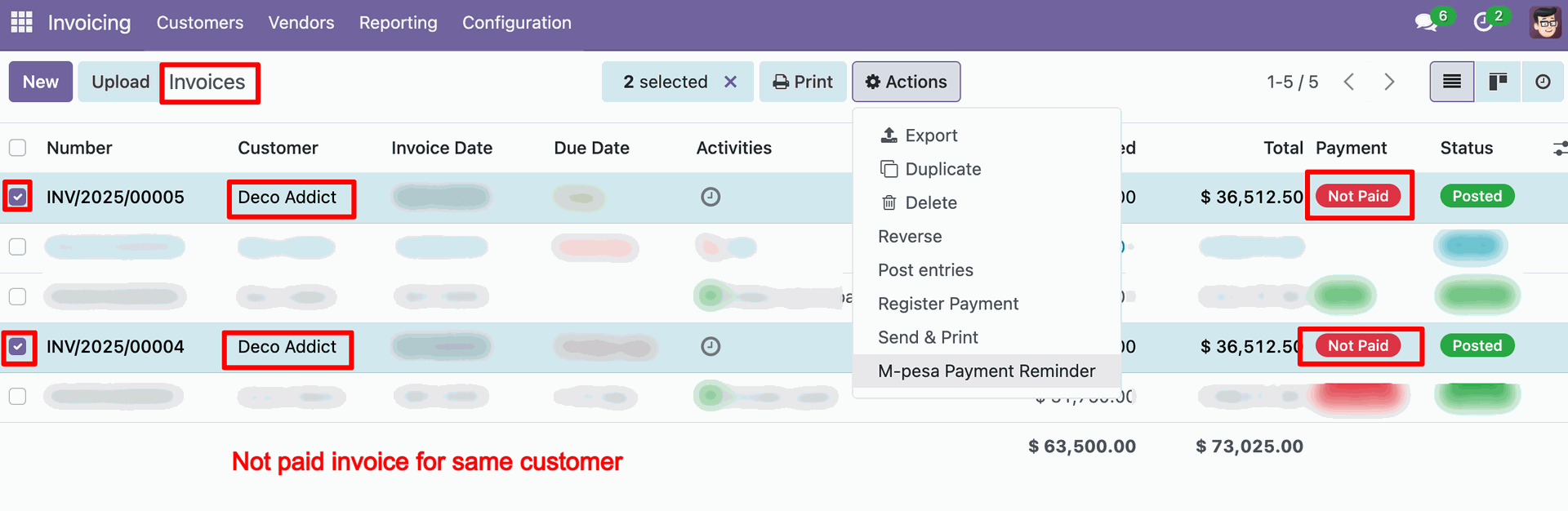Open the optional columns selector
This screenshot has height=511, width=1568.
(1559, 148)
